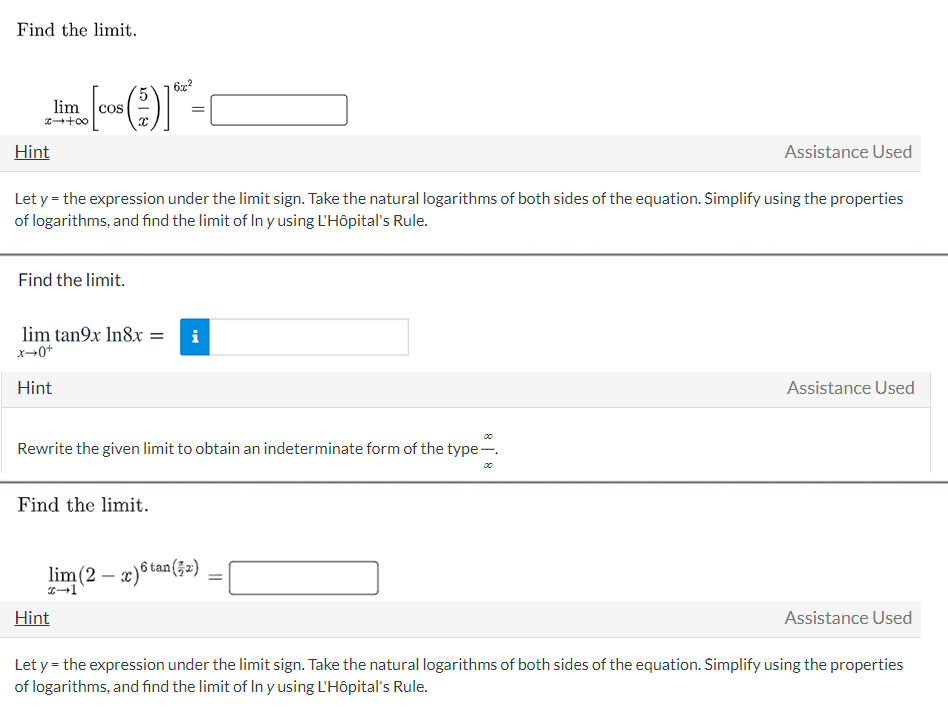Click the blue info icon beside the answer box
Image resolution: width=948 pixels, height=722 pixels.
[194, 336]
